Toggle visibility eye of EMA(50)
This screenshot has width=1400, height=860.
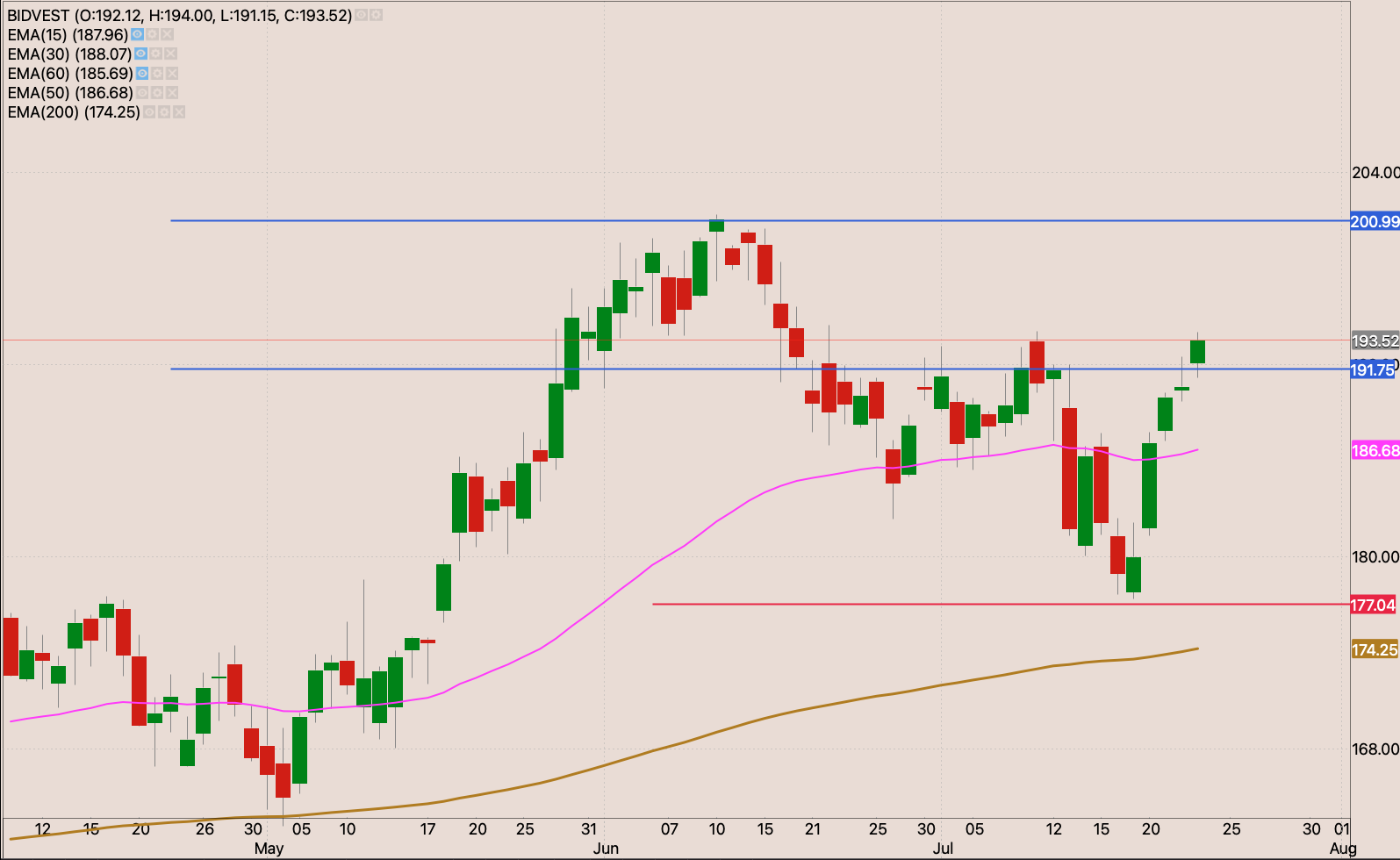click(142, 93)
